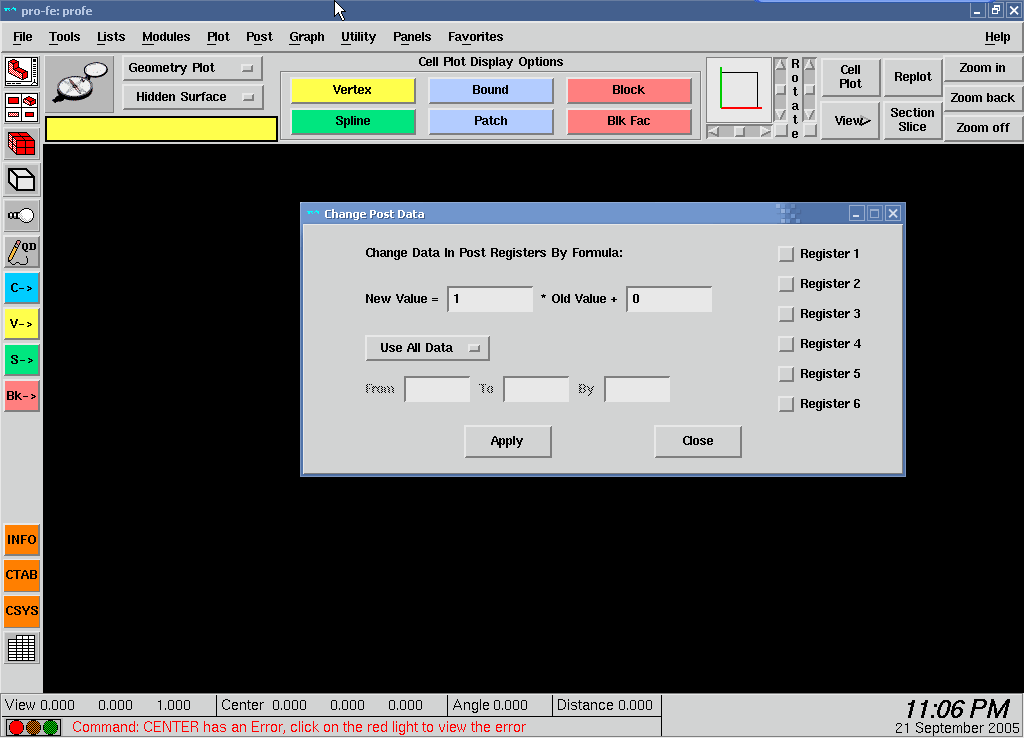Image resolution: width=1024 pixels, height=738 pixels.
Task: Open the orange CTAB panel button
Action: [x=22, y=575]
